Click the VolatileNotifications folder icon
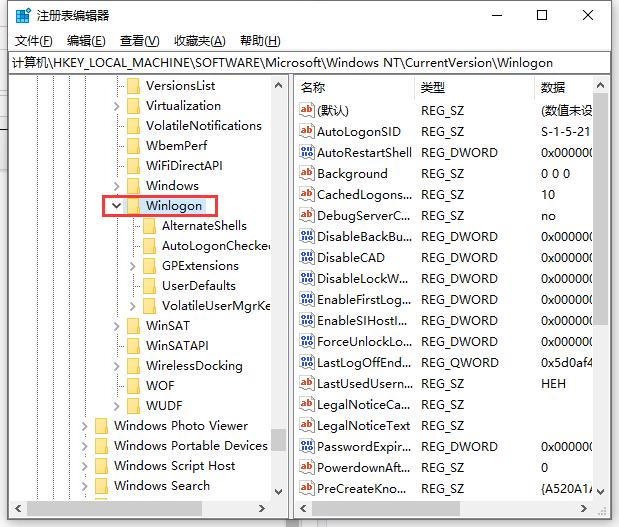 pos(133,126)
